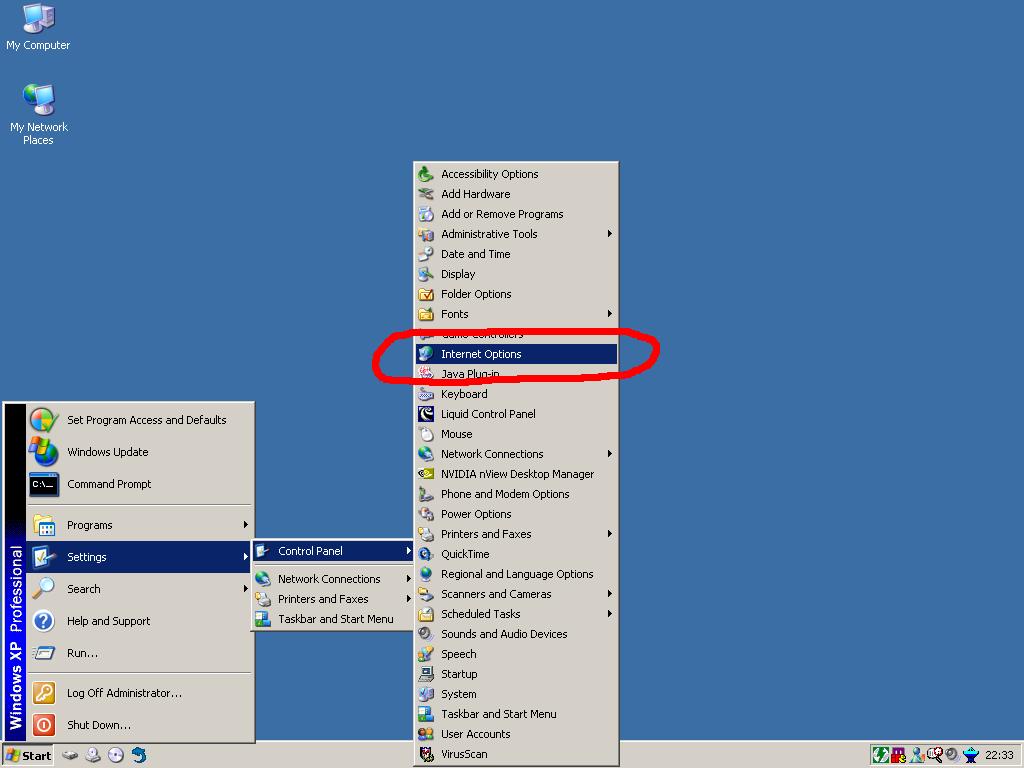Click the magnifier tray icon with red badge
This screenshot has width=1024, height=768.
pyautogui.click(x=935, y=756)
